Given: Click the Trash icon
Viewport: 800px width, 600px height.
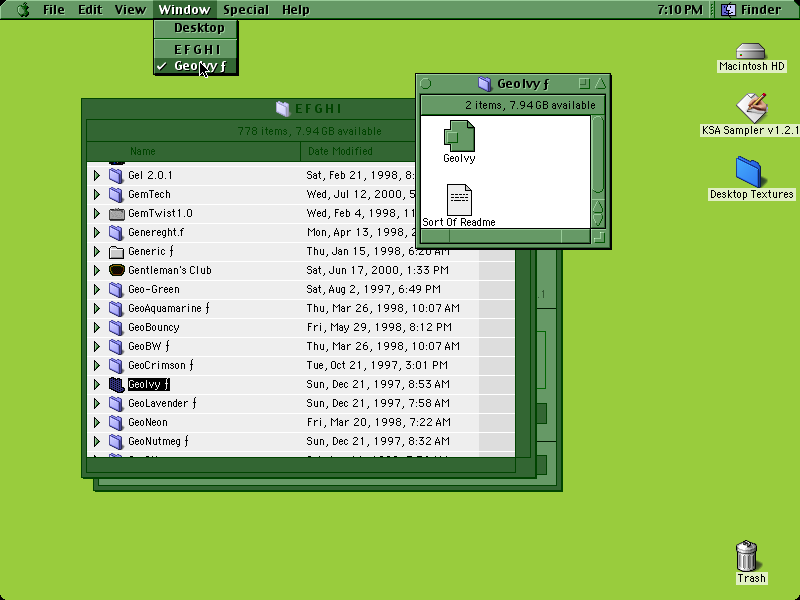Looking at the screenshot, I should 747,556.
